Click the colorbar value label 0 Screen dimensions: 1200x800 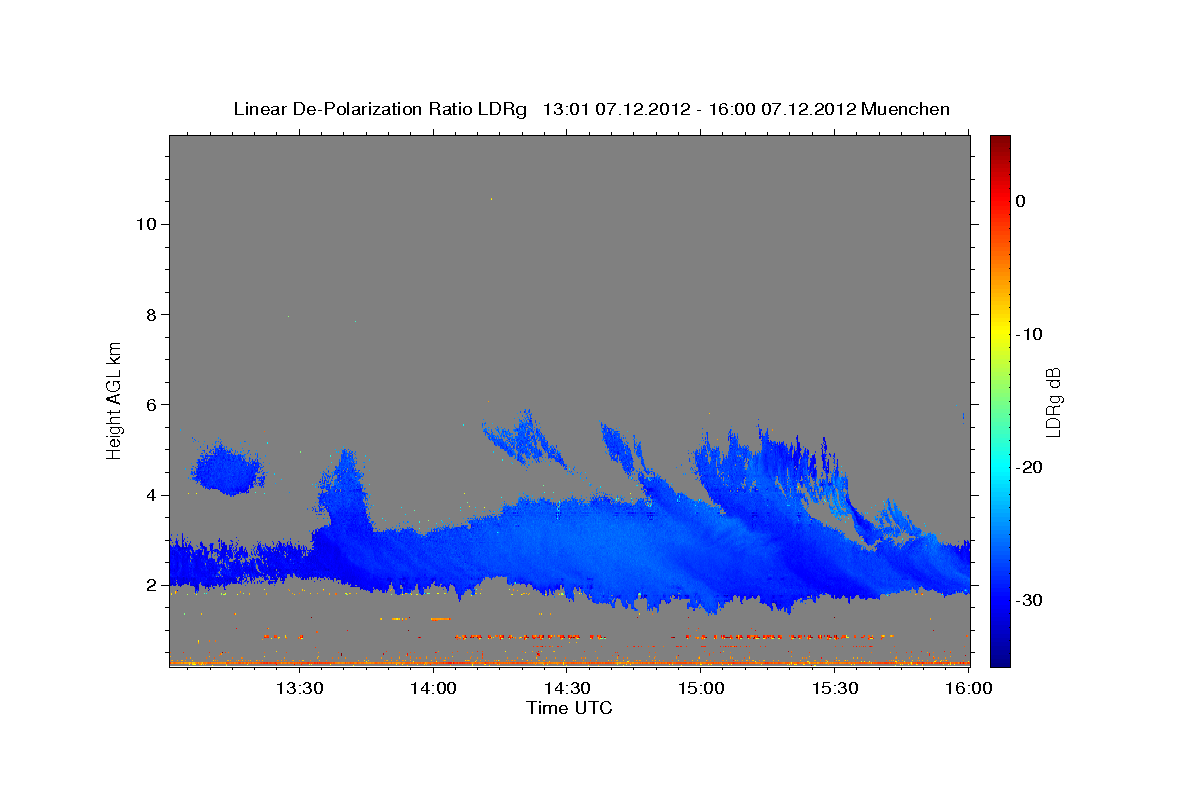click(1020, 201)
